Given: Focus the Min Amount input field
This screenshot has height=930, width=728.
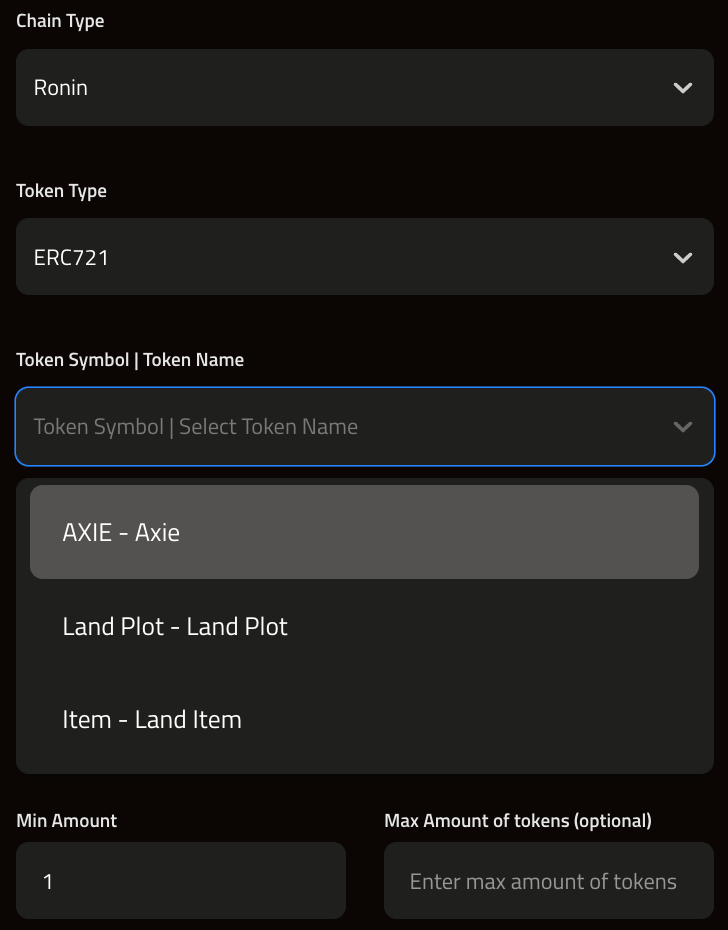Looking at the screenshot, I should pyautogui.click(x=180, y=881).
